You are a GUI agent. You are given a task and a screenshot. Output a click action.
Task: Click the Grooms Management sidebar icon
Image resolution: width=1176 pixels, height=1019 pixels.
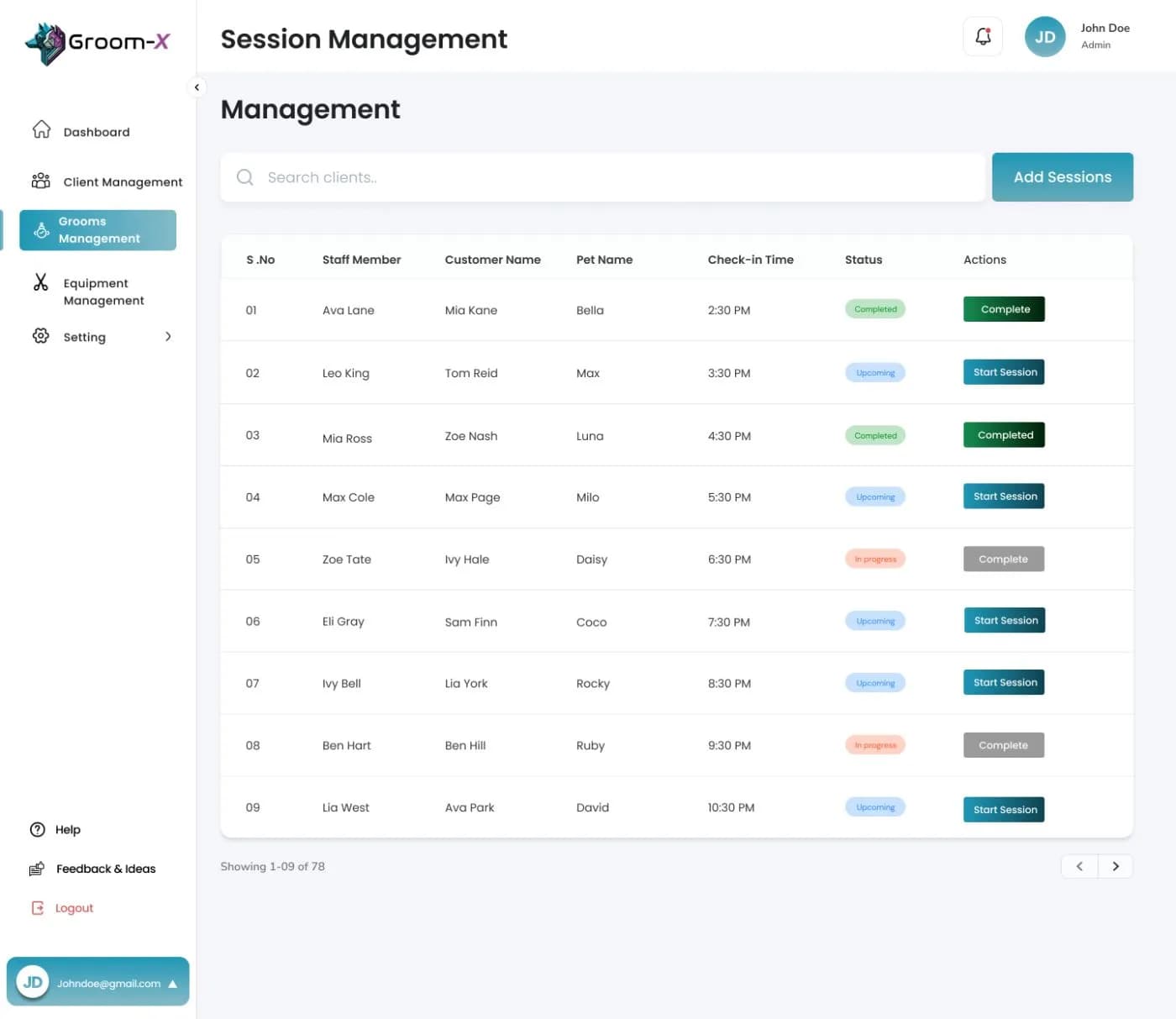point(41,230)
